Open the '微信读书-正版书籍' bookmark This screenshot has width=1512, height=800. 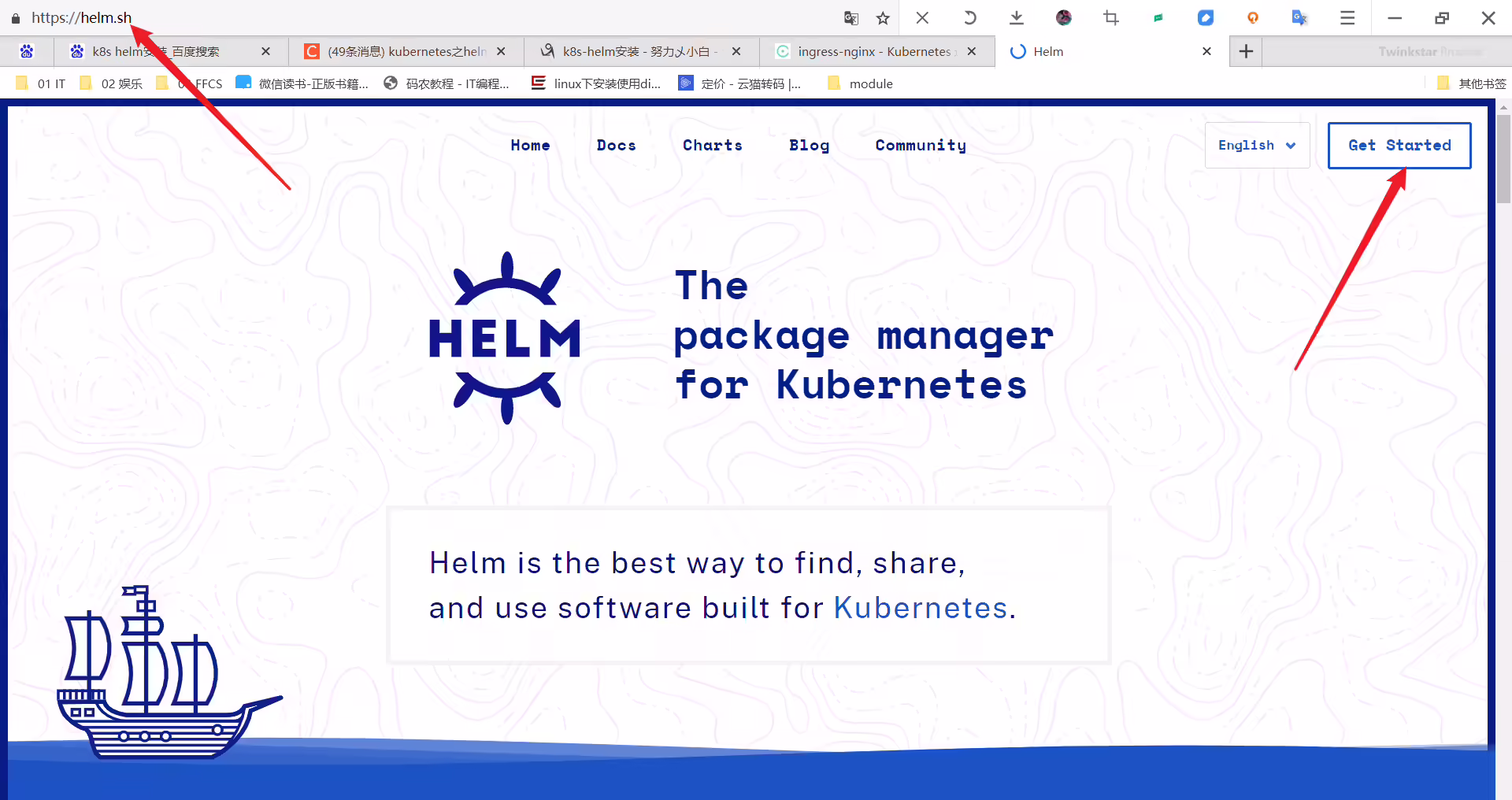click(x=302, y=83)
